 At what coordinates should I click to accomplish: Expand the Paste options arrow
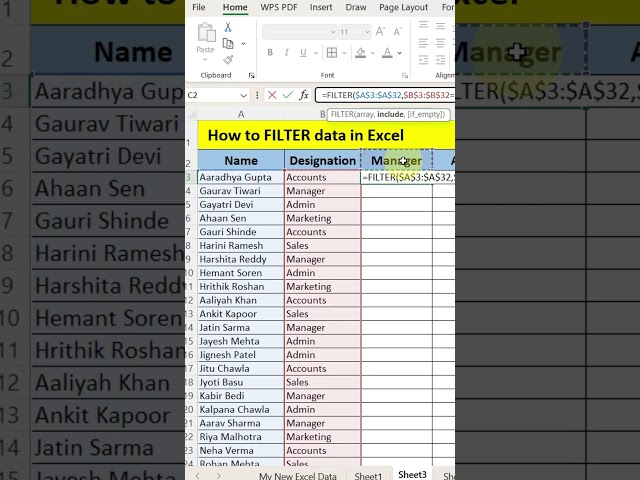click(x=205, y=60)
